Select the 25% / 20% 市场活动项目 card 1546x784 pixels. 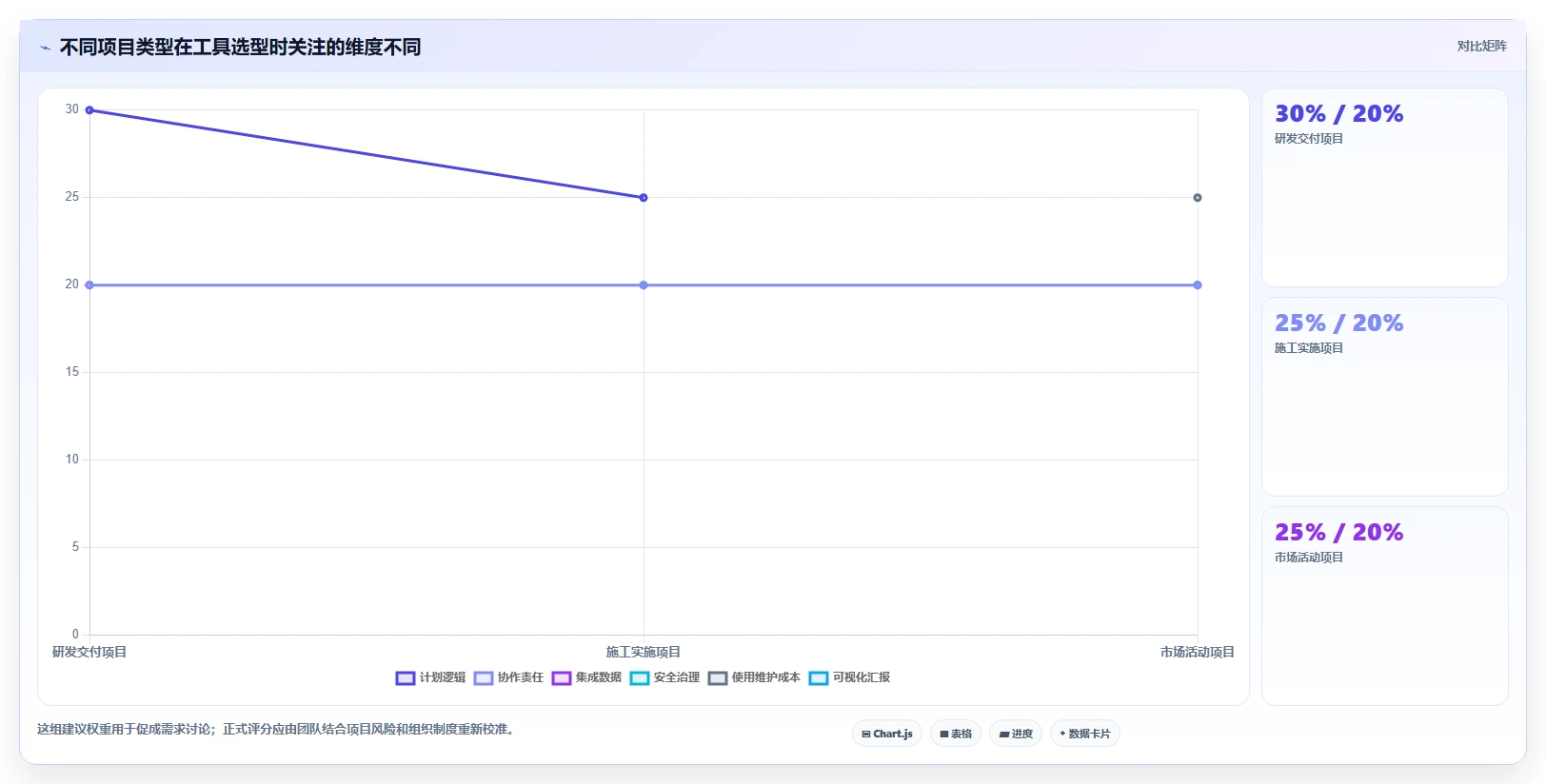1385,606
